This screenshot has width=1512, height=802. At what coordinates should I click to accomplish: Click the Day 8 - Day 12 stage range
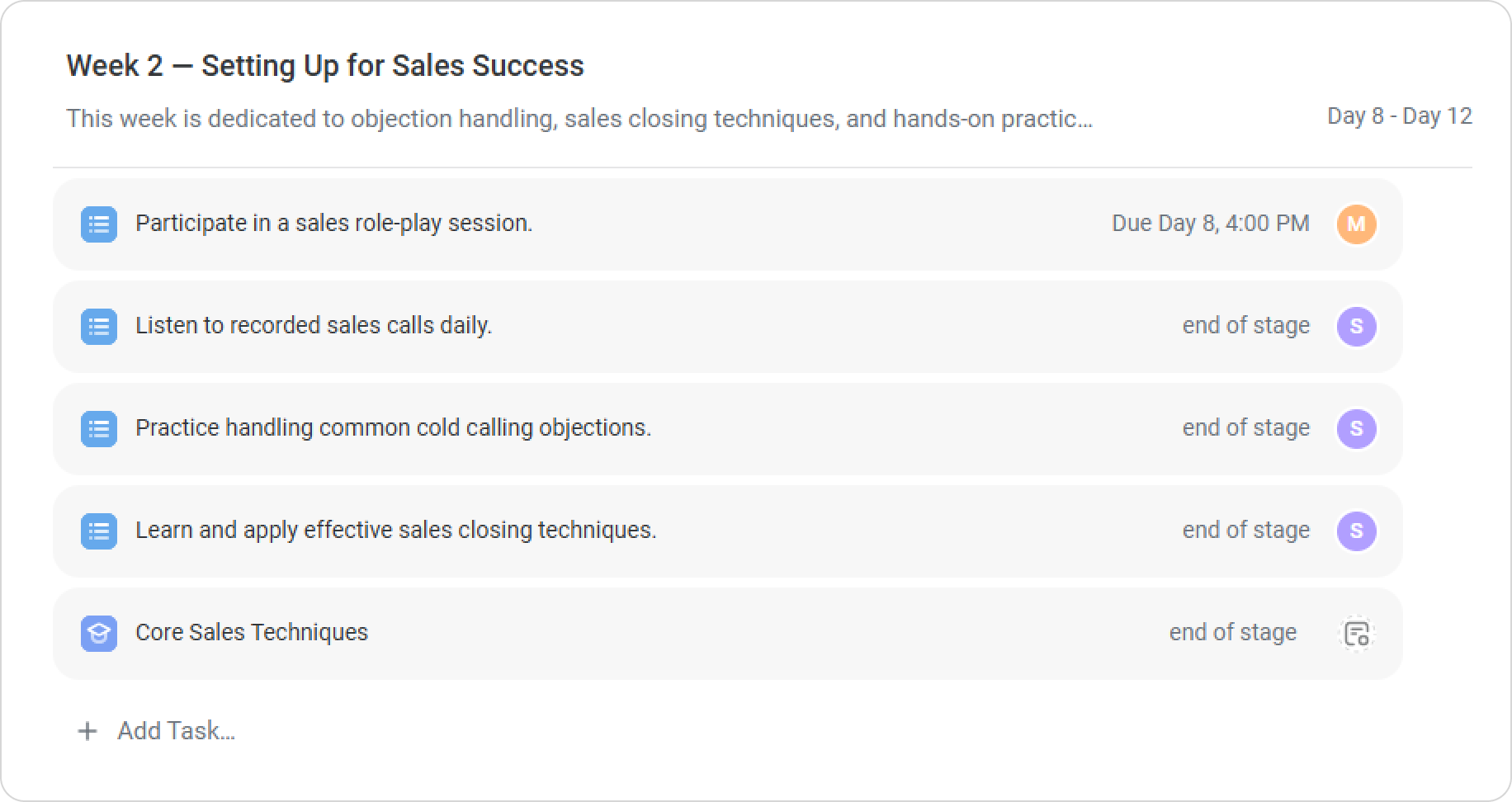1399,116
